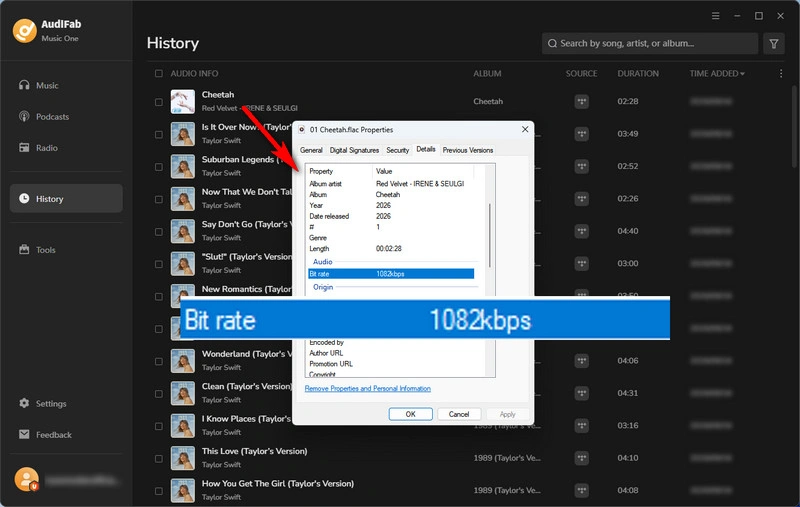The image size is (800, 507).
Task: Sort by Time Added dropdown arrow
Action: pyautogui.click(x=742, y=74)
